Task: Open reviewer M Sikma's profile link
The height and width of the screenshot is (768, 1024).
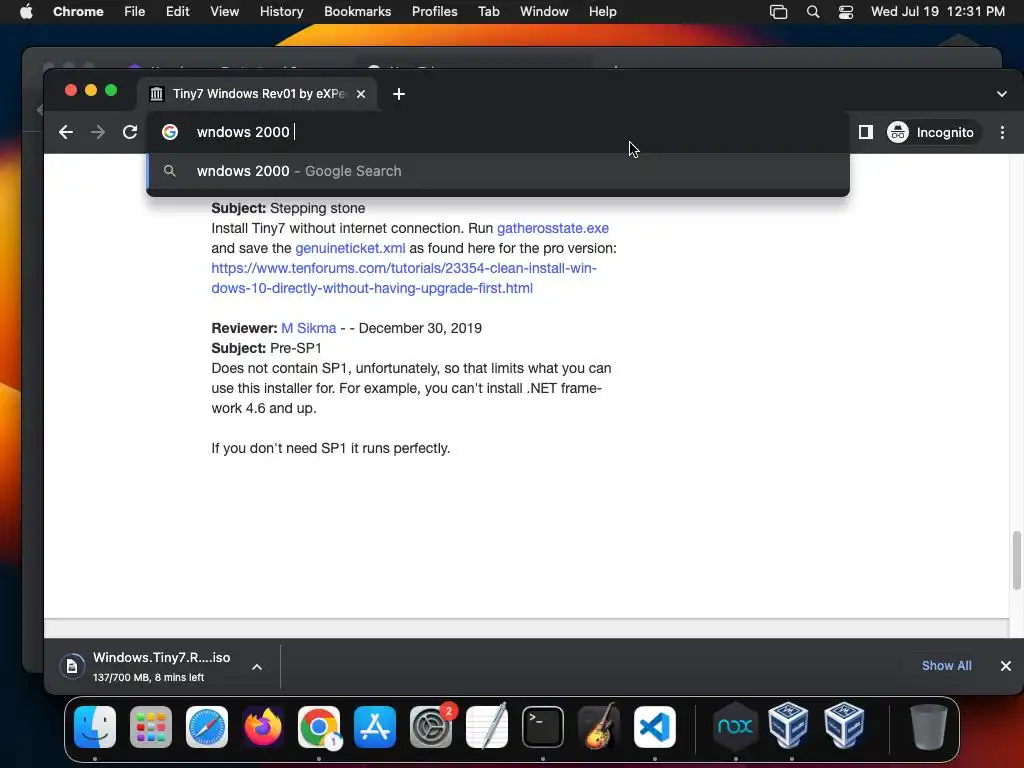Action: [308, 328]
